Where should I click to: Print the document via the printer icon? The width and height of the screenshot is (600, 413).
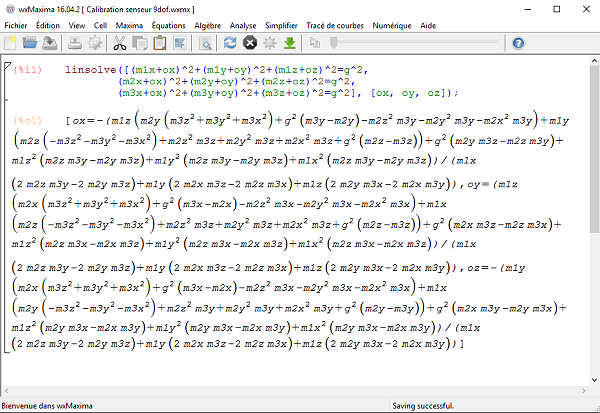[x=75, y=43]
